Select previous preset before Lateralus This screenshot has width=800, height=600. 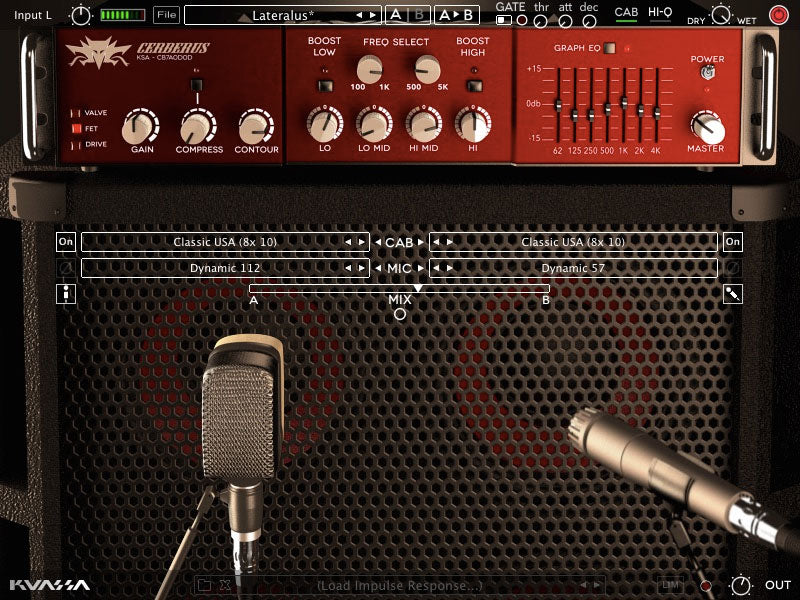coord(359,15)
